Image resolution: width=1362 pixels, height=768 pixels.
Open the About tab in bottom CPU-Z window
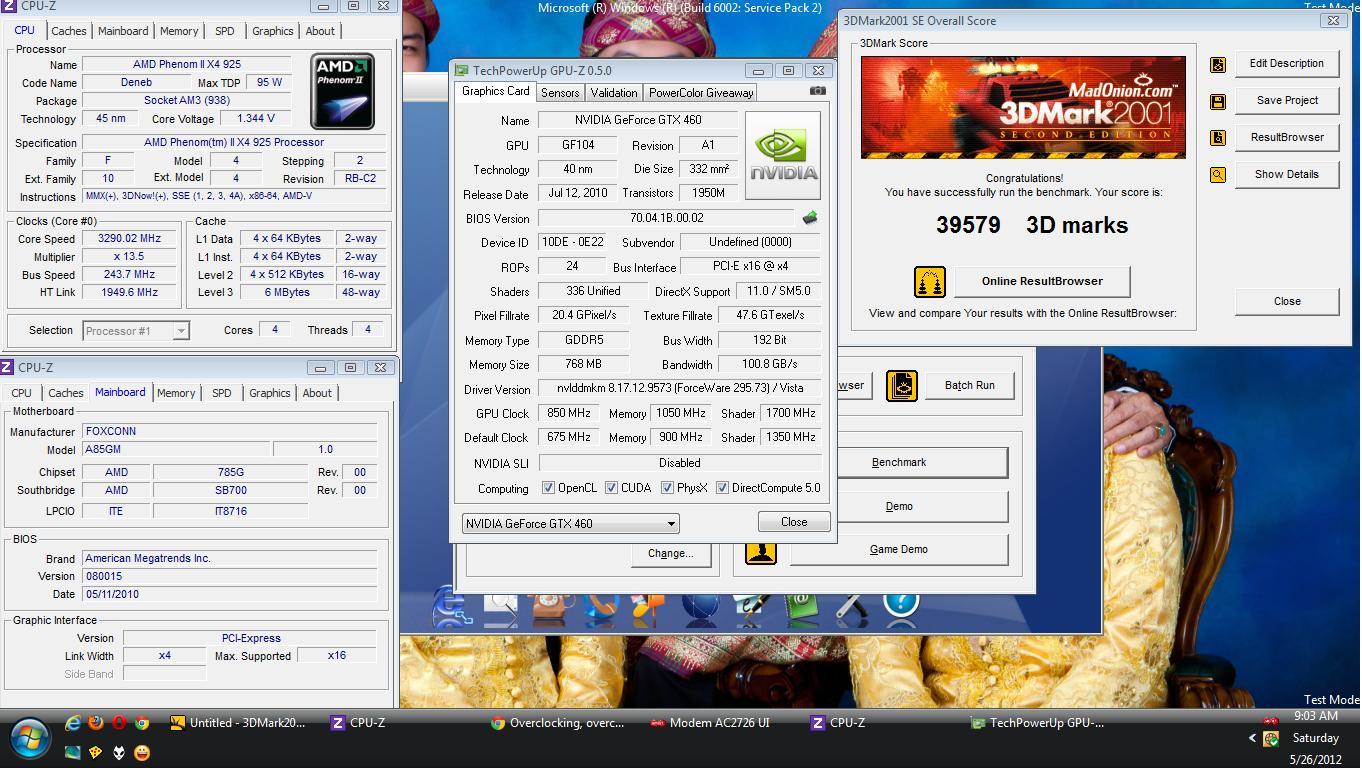[x=317, y=393]
